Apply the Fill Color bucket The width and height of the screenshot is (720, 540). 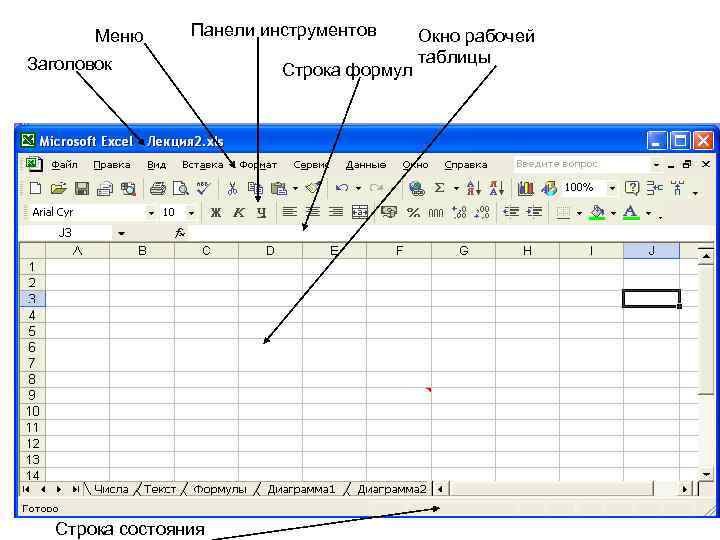(597, 212)
